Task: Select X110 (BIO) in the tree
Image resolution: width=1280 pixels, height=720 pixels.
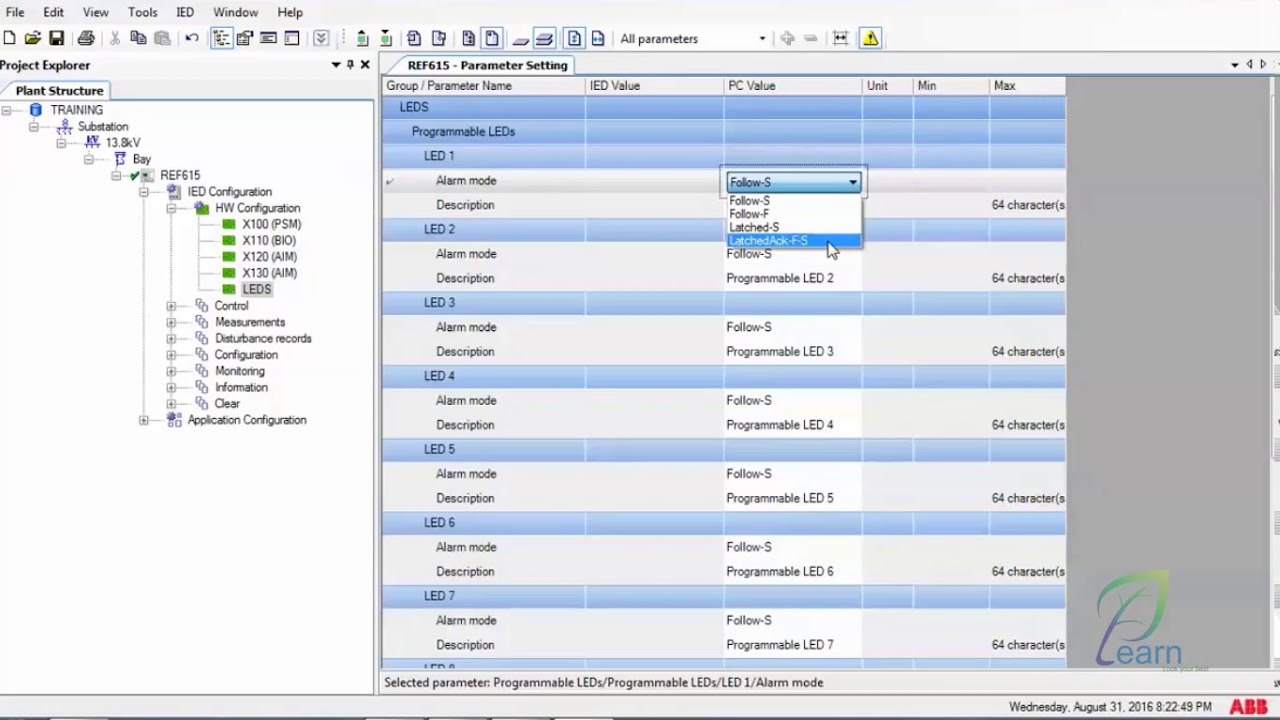Action: click(269, 240)
